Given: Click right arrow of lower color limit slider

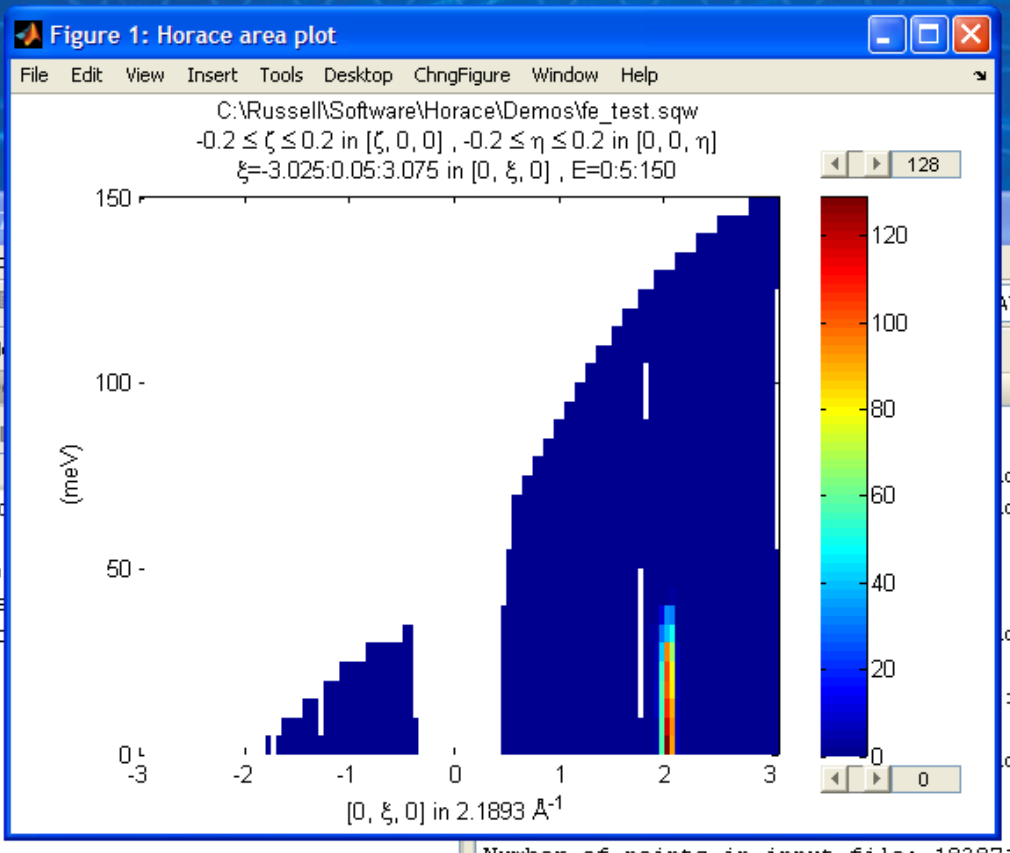Looking at the screenshot, I should pos(877,778).
